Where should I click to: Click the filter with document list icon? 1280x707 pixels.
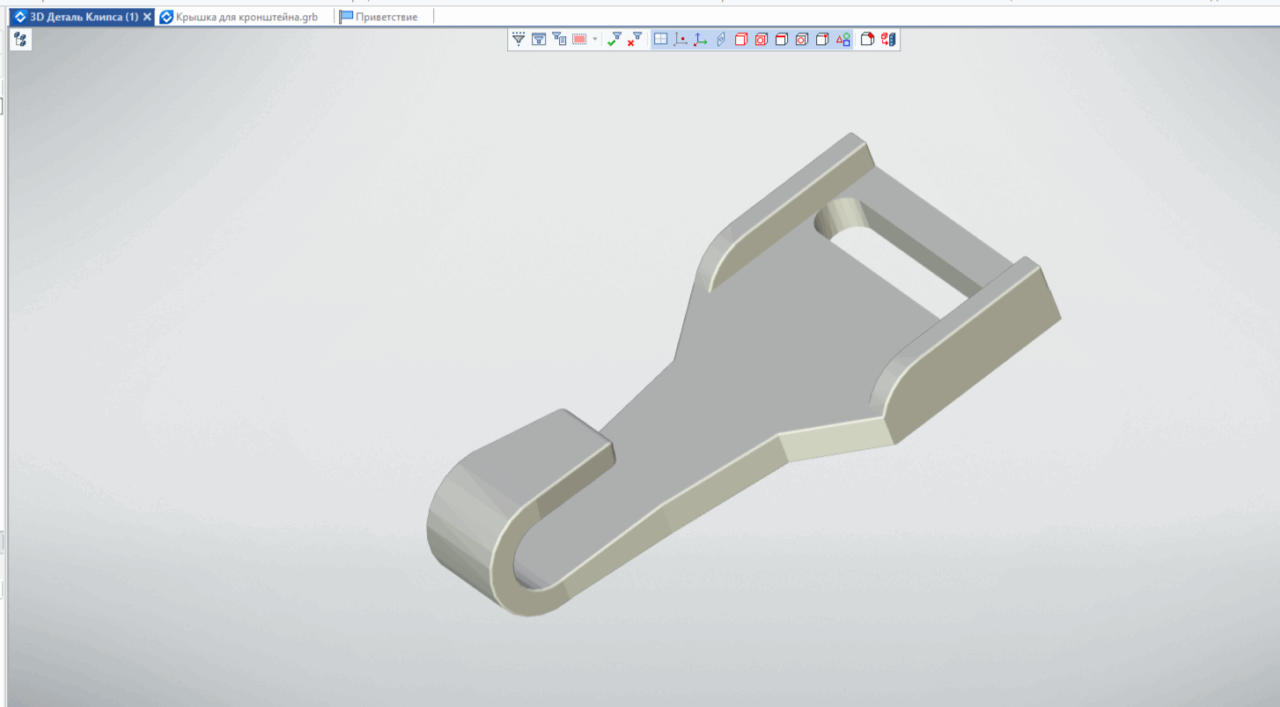559,39
